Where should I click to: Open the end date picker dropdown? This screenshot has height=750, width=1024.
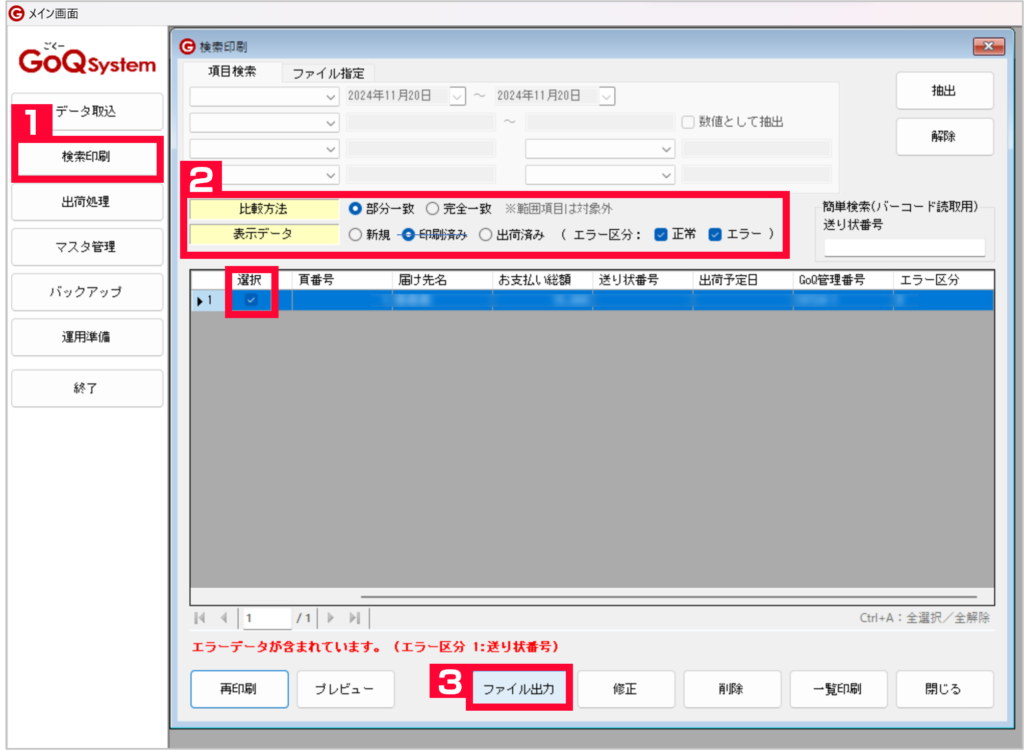[605, 94]
